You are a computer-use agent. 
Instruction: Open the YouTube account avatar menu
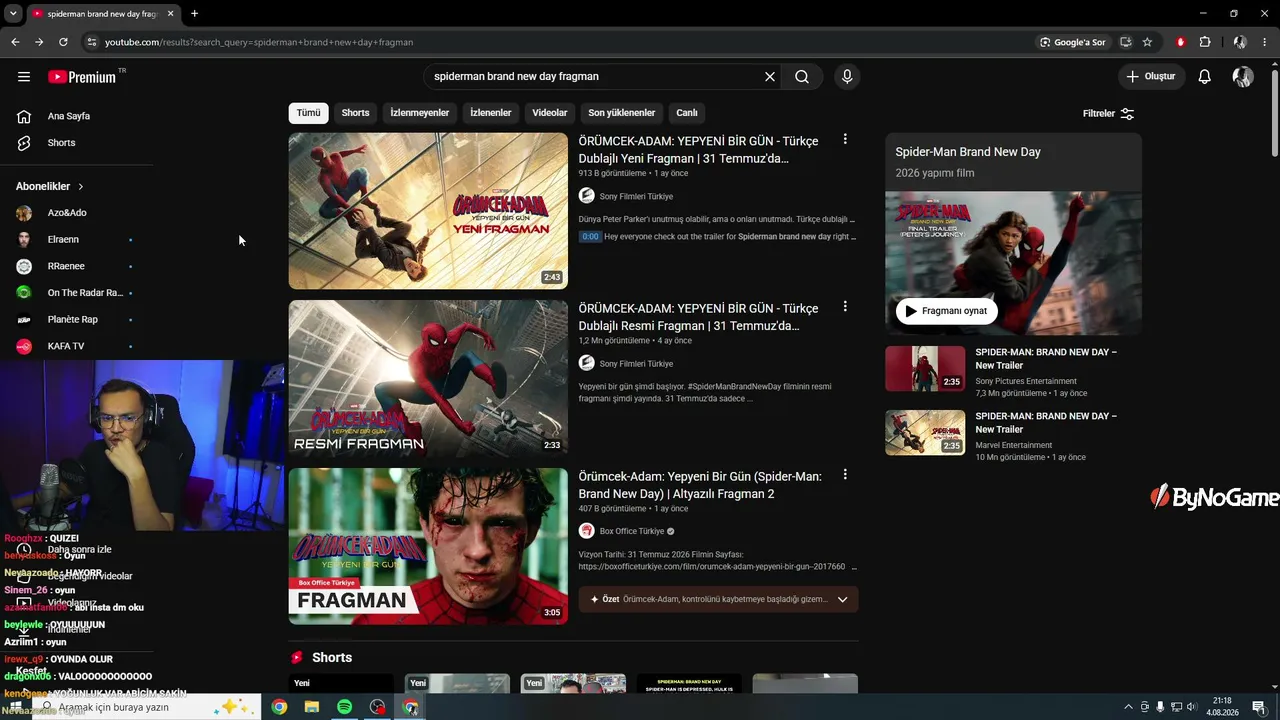1243,76
